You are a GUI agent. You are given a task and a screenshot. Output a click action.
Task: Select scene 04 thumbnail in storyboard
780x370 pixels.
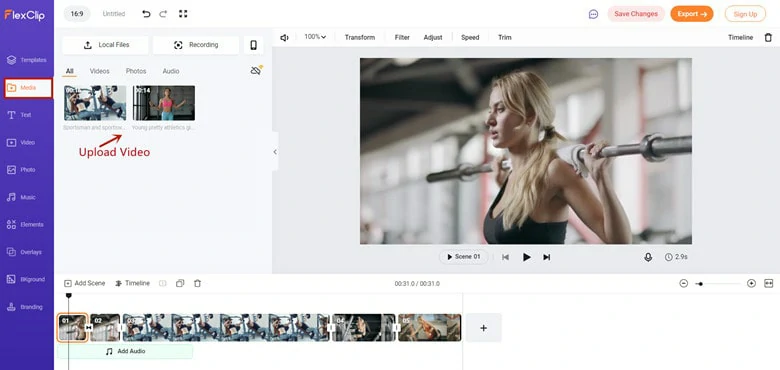click(364, 327)
